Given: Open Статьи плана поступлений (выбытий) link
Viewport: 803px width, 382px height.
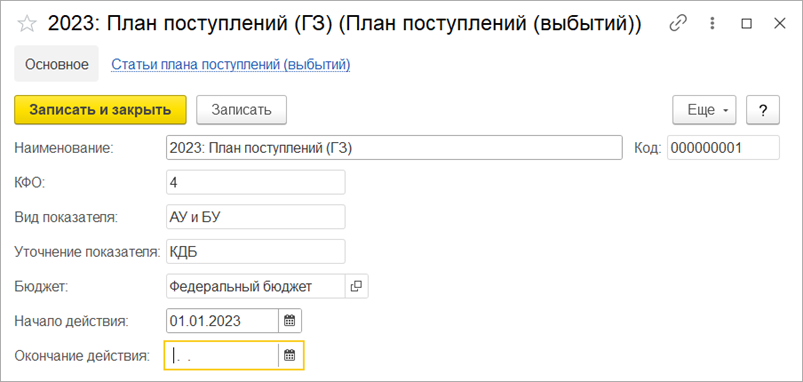Looking at the screenshot, I should [x=231, y=65].
